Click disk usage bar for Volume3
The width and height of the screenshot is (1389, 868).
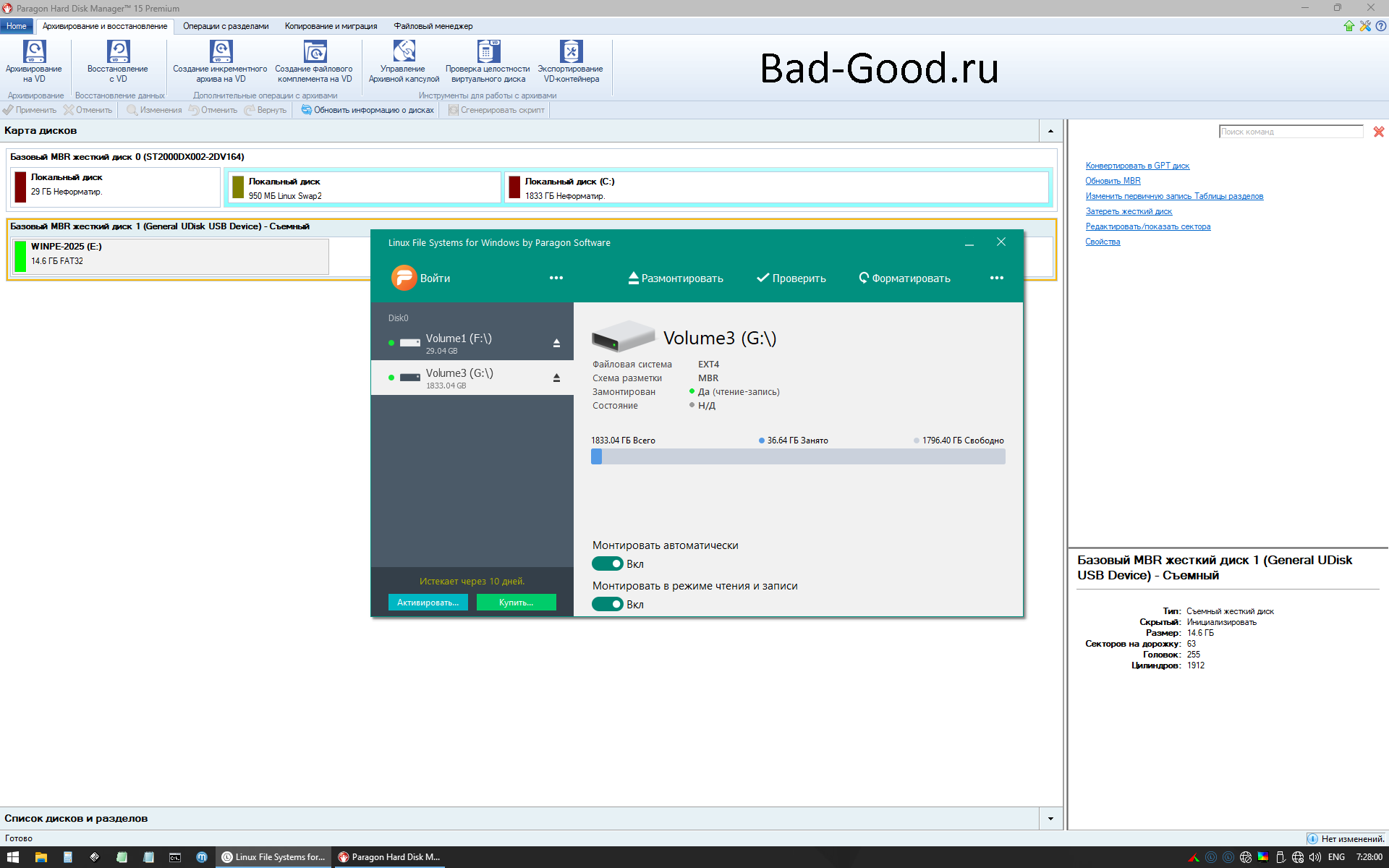tap(798, 456)
